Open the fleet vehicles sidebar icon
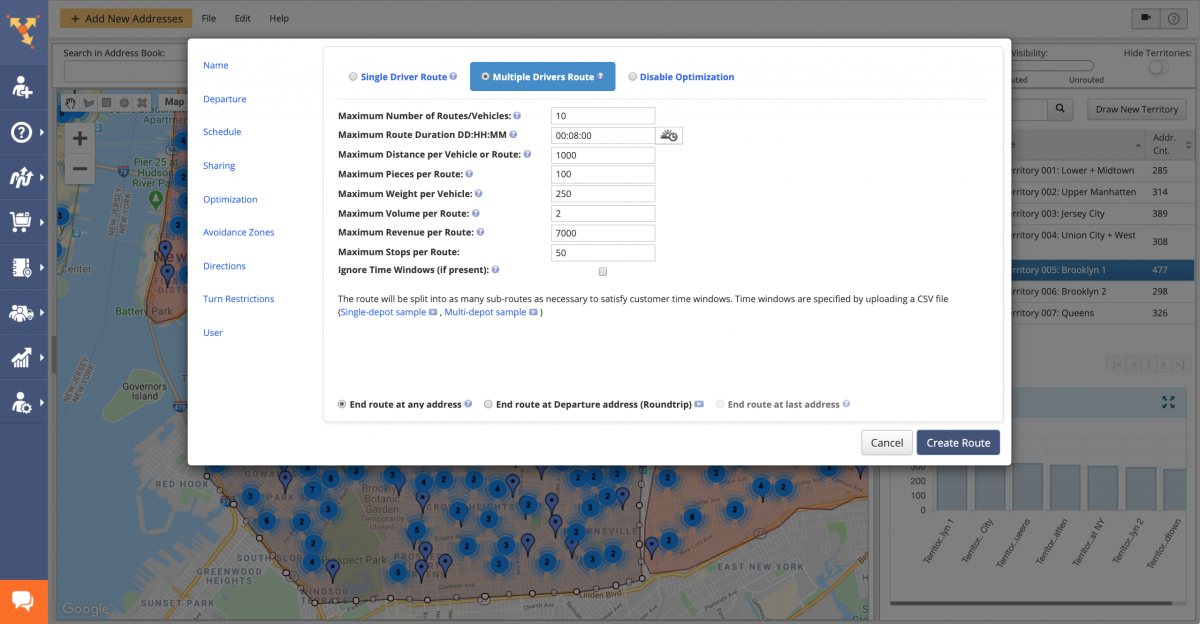The height and width of the screenshot is (624, 1200). (x=22, y=312)
